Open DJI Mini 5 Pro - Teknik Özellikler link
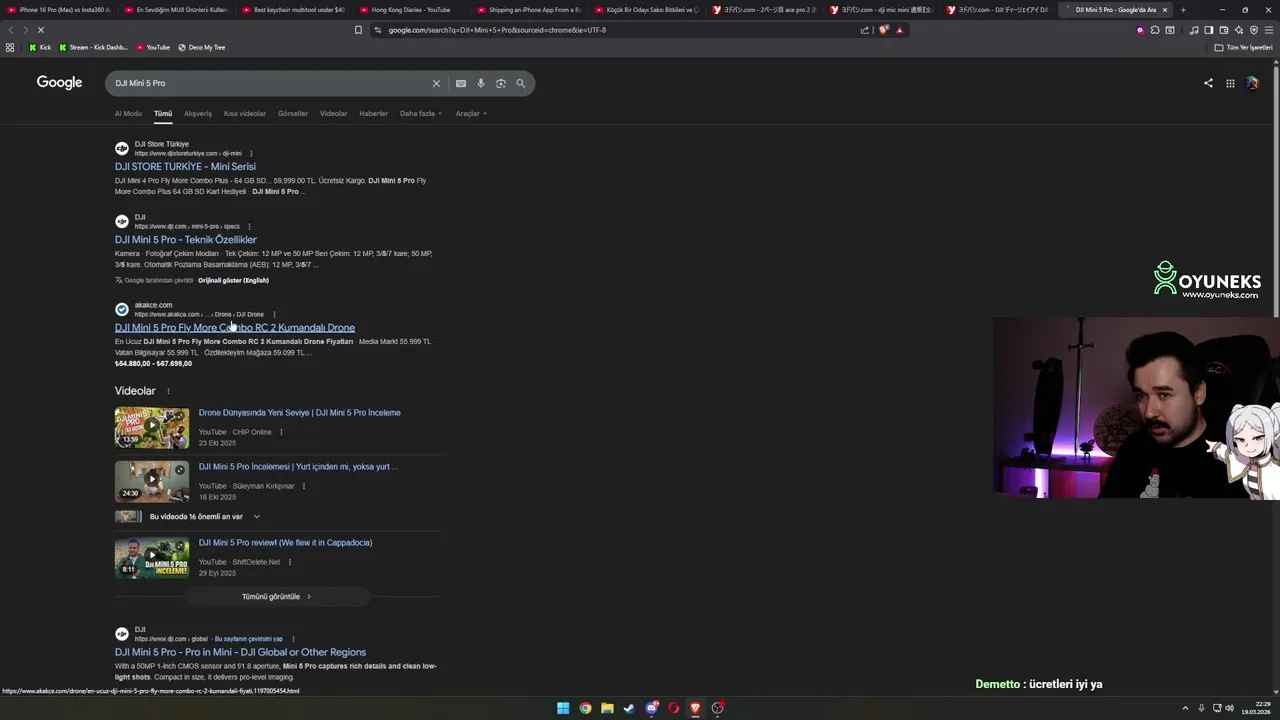The height and width of the screenshot is (720, 1280). tap(186, 240)
